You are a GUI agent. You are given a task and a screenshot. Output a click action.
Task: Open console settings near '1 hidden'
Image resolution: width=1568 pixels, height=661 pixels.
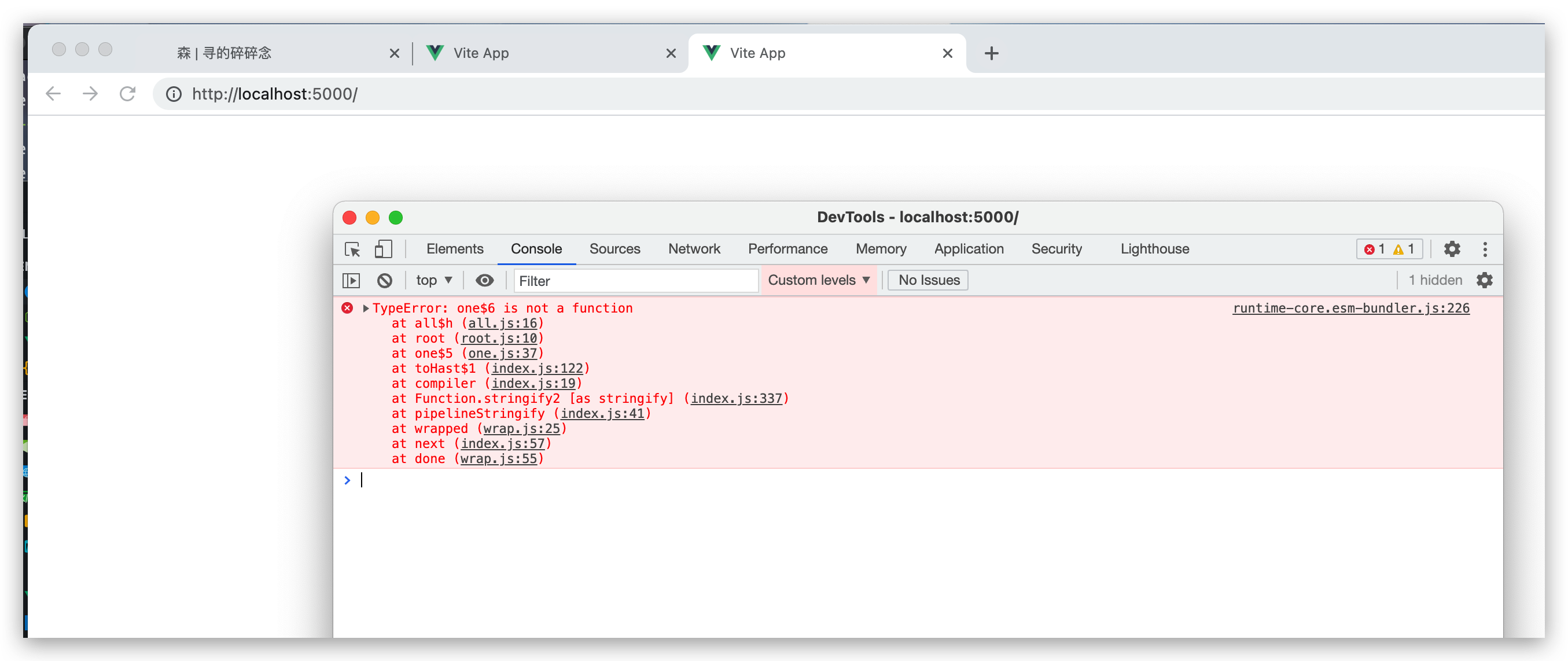tap(1485, 280)
